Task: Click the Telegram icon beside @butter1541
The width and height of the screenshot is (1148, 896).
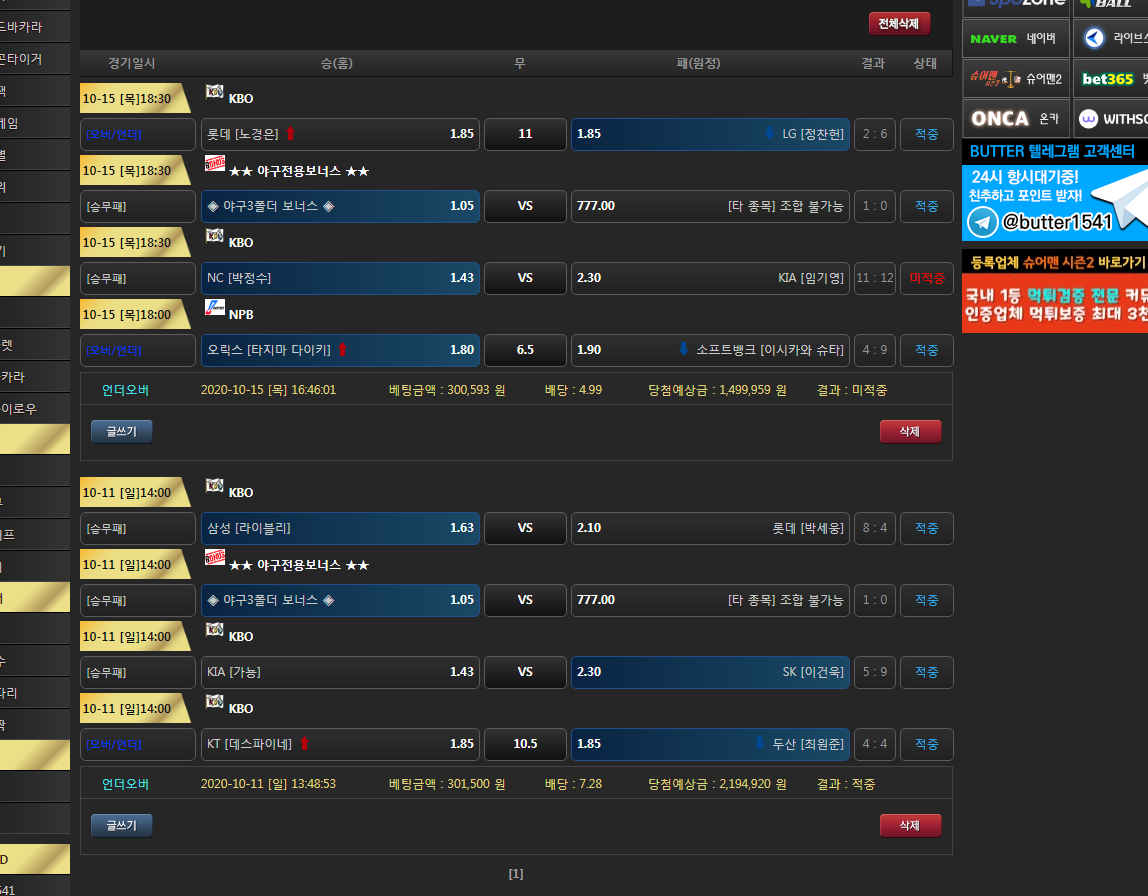Action: [x=983, y=222]
